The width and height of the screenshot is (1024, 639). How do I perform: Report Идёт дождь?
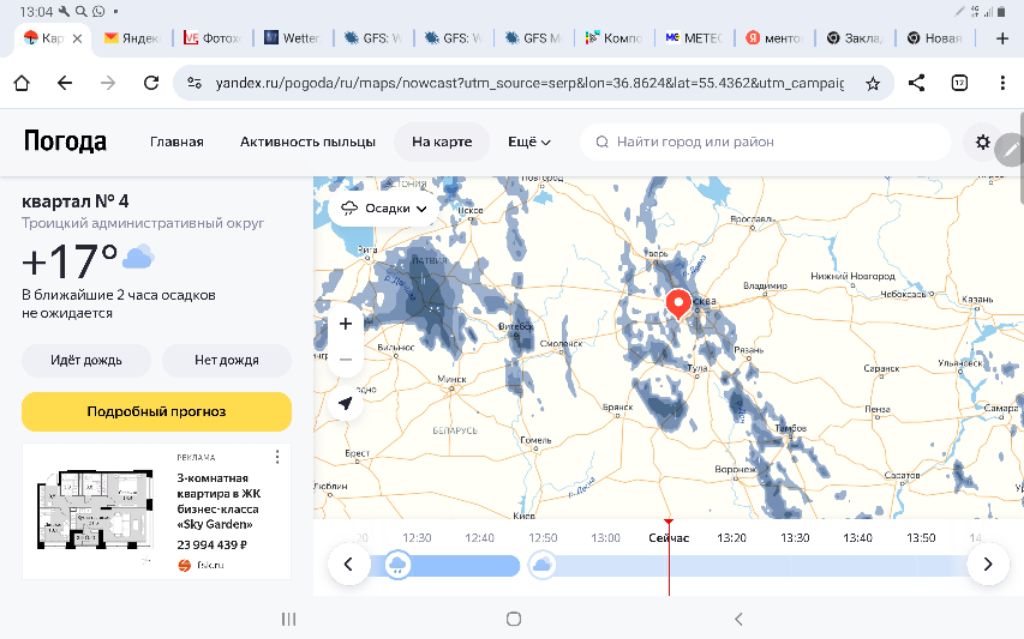(86, 360)
